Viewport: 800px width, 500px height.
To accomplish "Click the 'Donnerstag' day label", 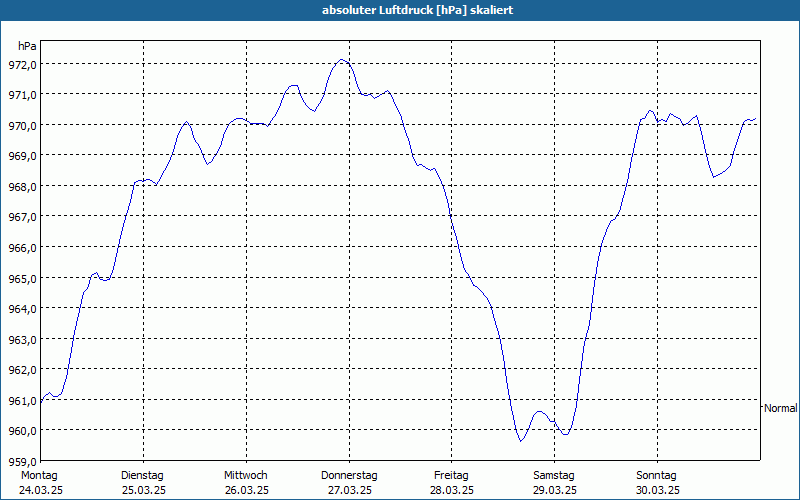I will [349, 476].
